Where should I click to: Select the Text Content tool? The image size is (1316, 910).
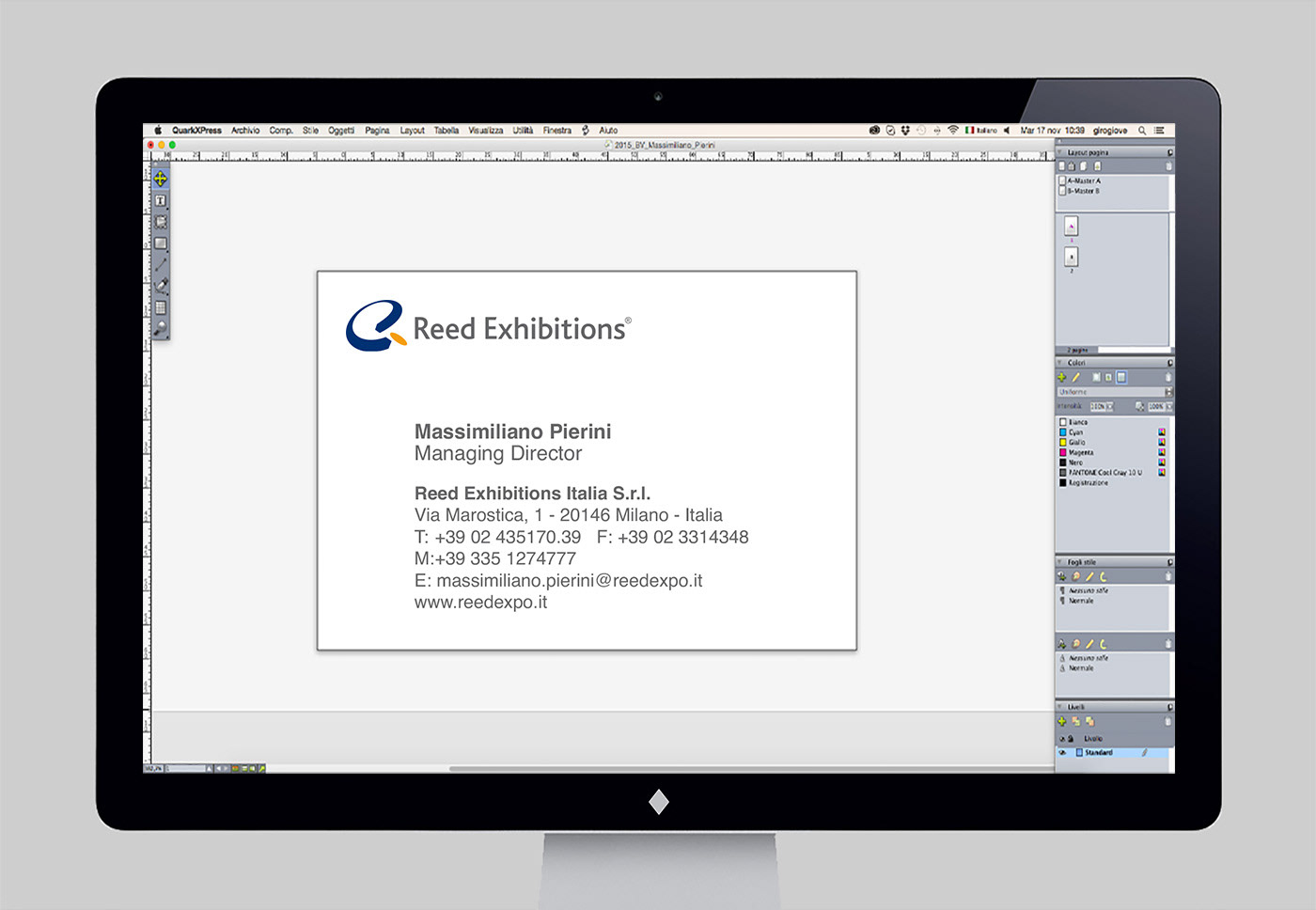pyautogui.click(x=161, y=200)
